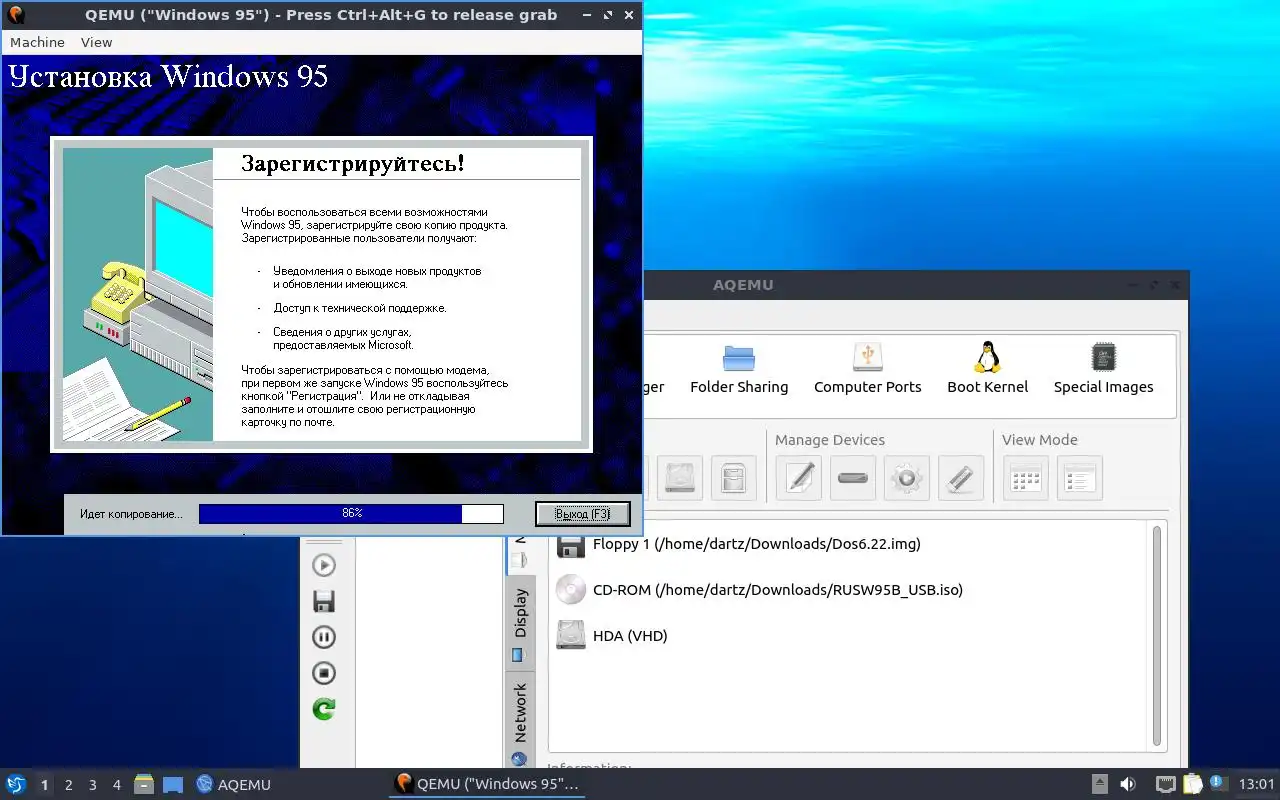
Task: Pause the virtual machine
Action: point(324,637)
